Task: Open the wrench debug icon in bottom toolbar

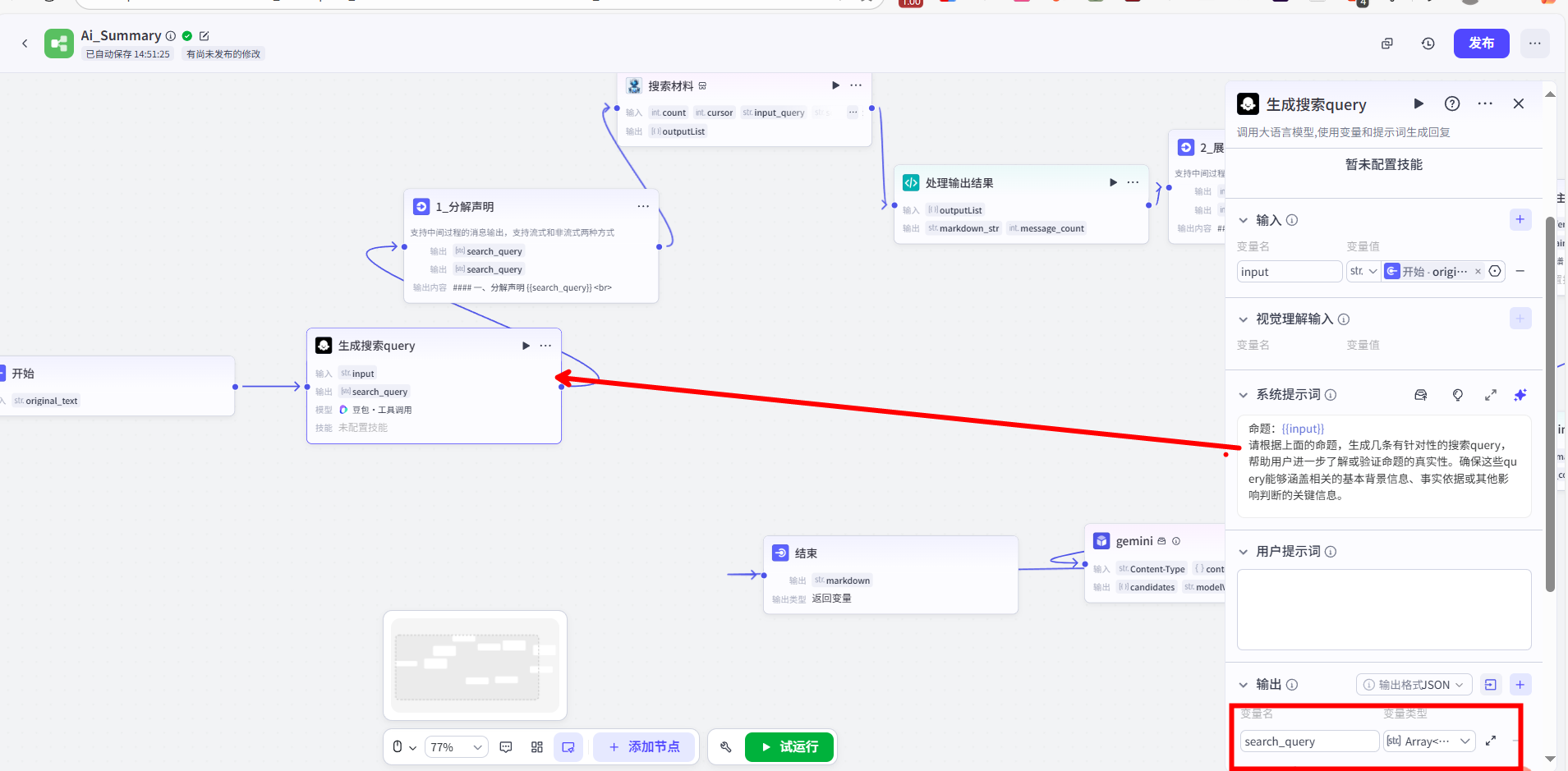Action: 725,747
